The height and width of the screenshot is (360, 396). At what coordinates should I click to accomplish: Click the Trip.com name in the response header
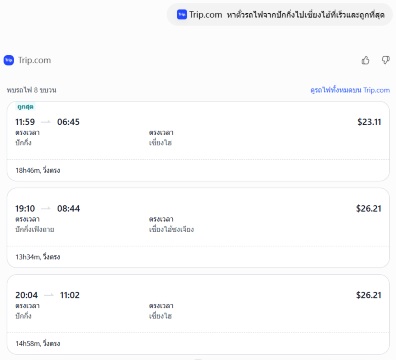[x=35, y=60]
